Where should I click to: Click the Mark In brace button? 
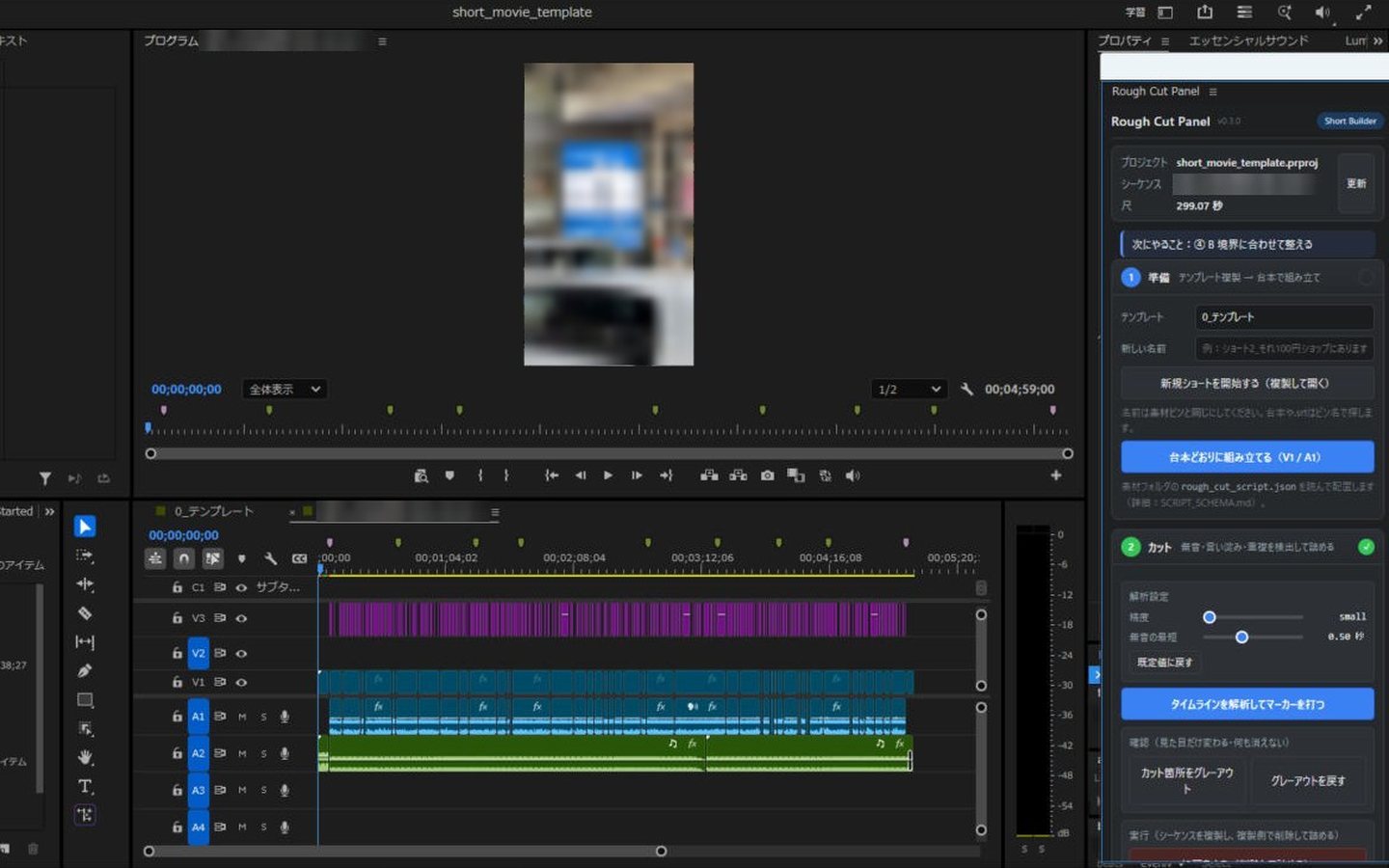coord(480,475)
